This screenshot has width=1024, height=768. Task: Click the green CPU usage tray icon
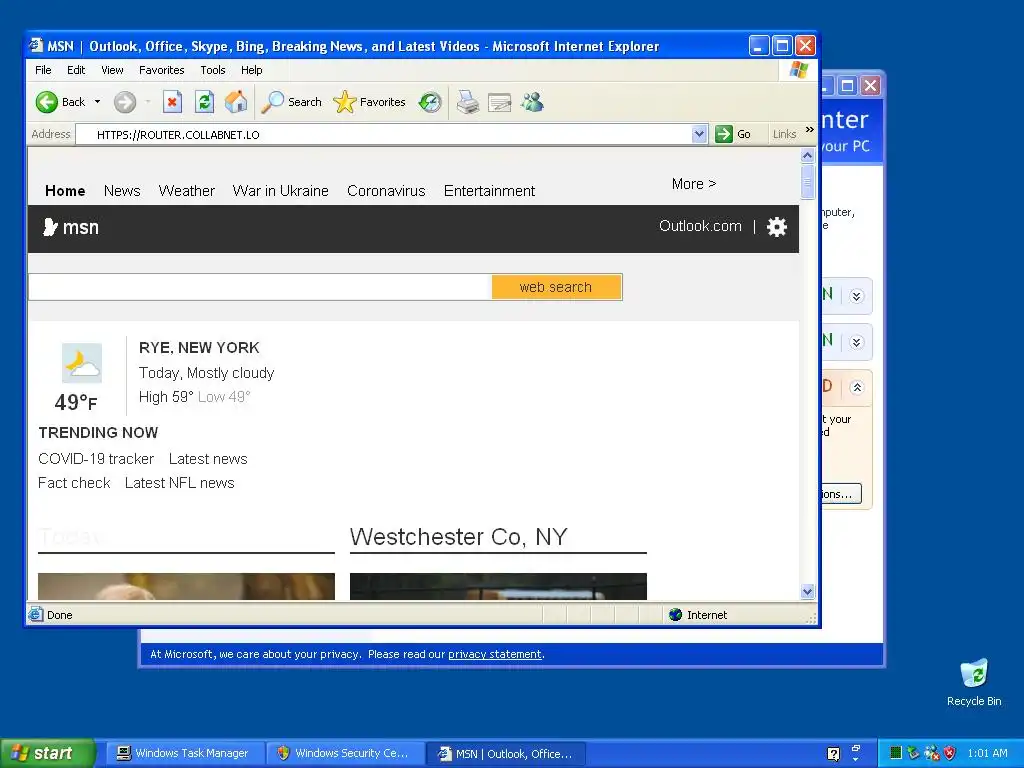(896, 753)
